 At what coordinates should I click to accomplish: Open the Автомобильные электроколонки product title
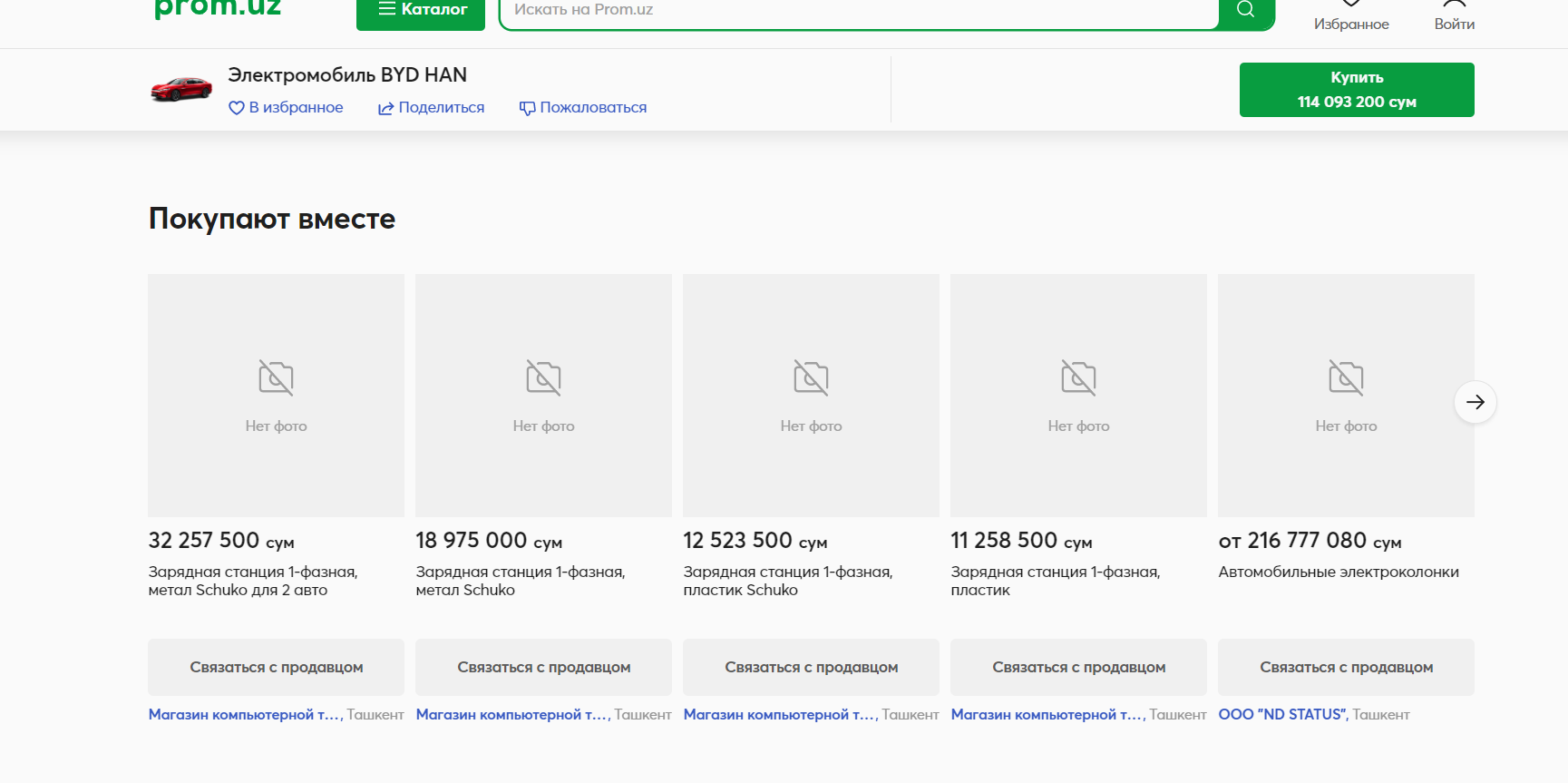pos(1339,573)
